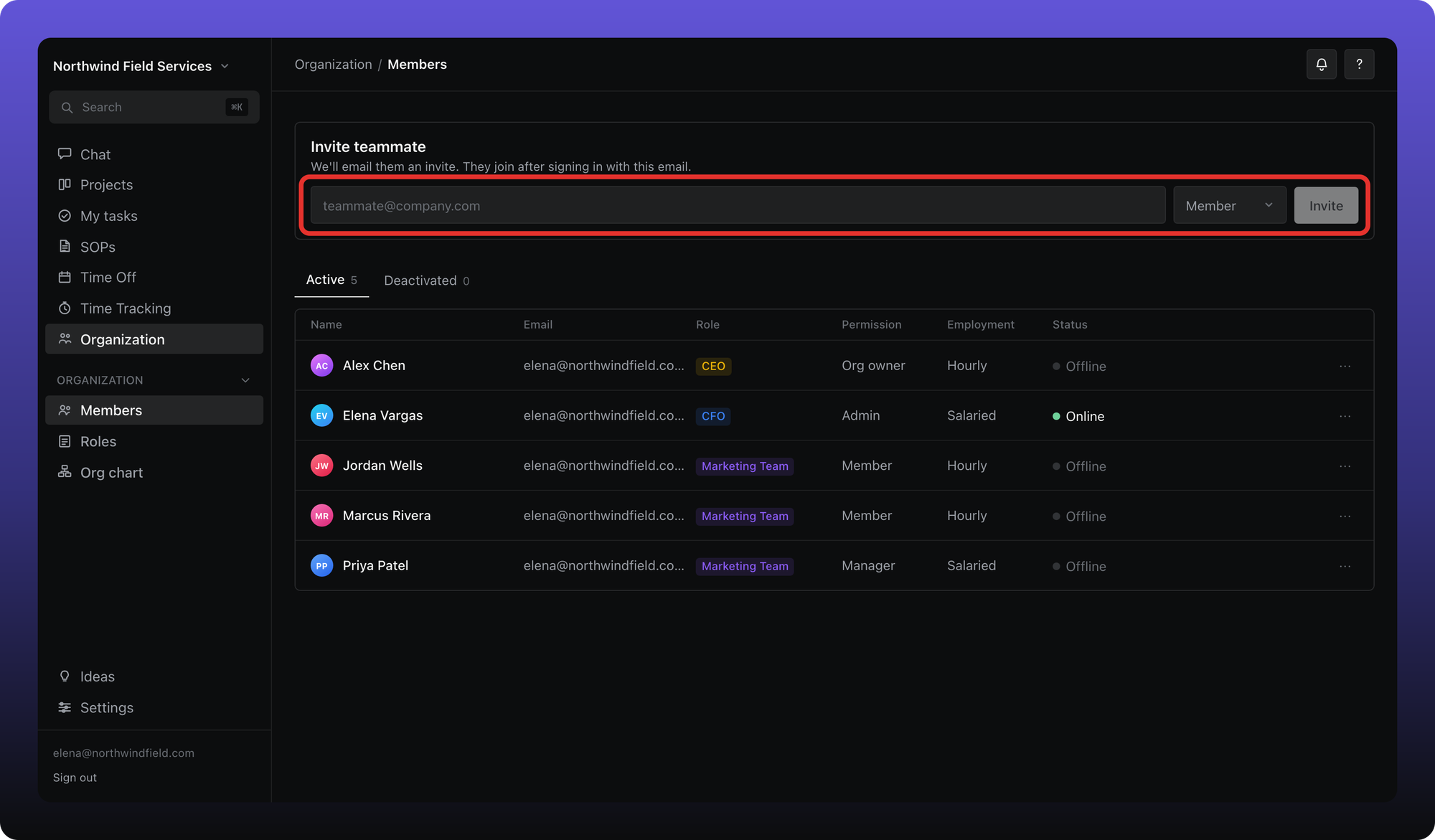Click the CFO role badge
Viewport: 1435px width, 840px height.
713,416
